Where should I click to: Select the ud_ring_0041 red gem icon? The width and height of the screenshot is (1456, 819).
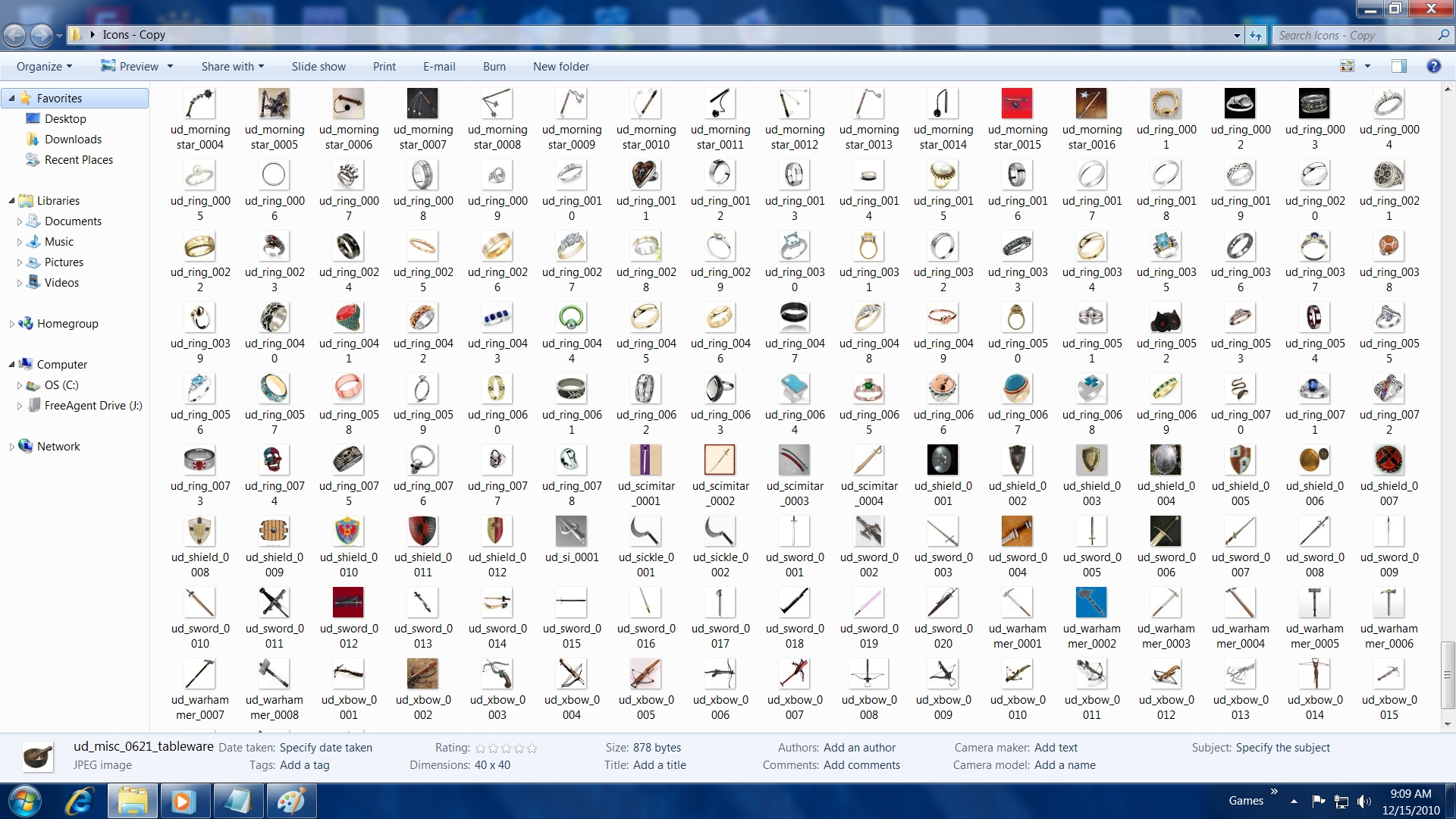click(x=348, y=317)
